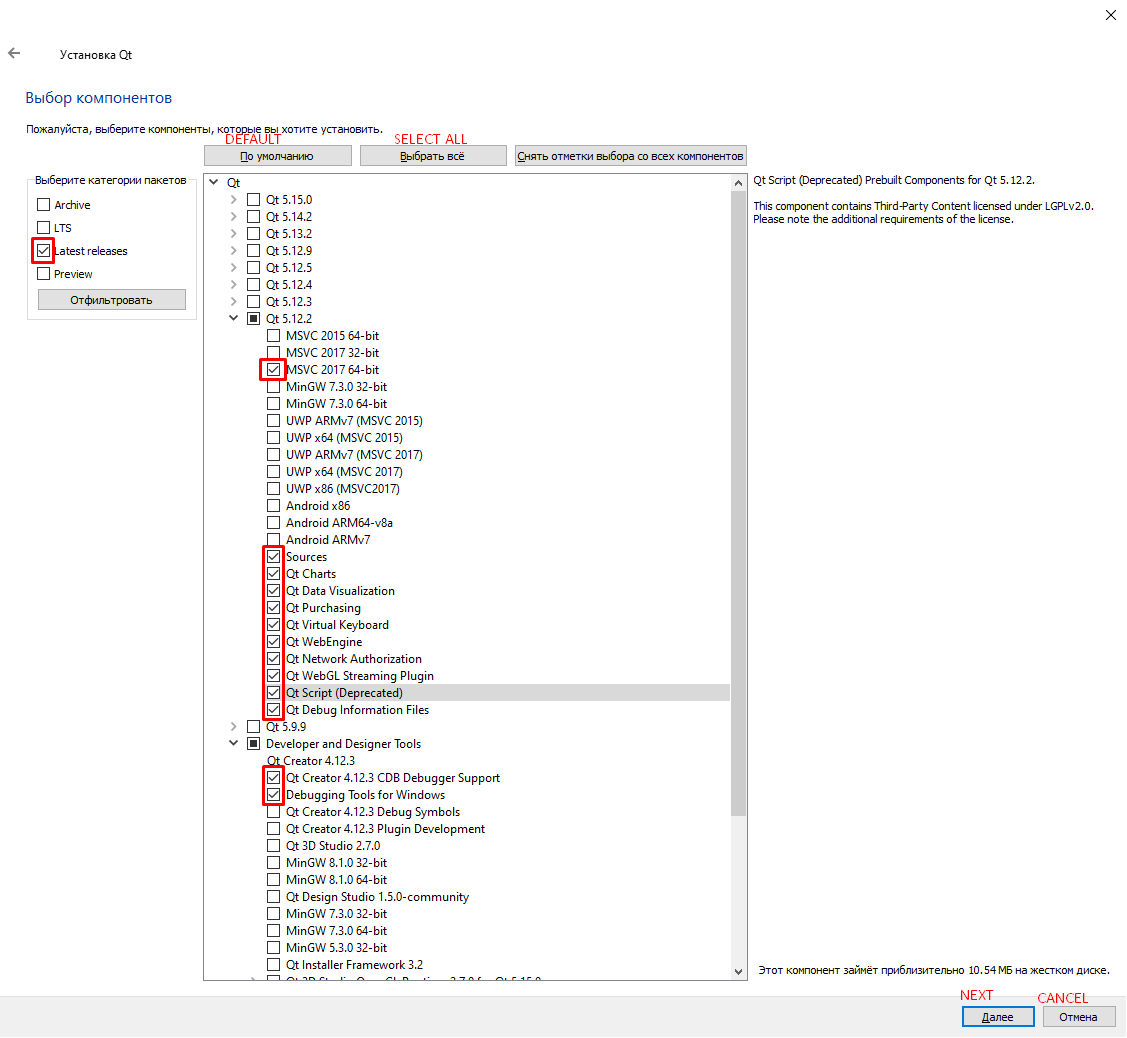Check Qt 3D Studio 2.7.0 checkbox
Image resolution: width=1127 pixels, height=1038 pixels.
[274, 846]
